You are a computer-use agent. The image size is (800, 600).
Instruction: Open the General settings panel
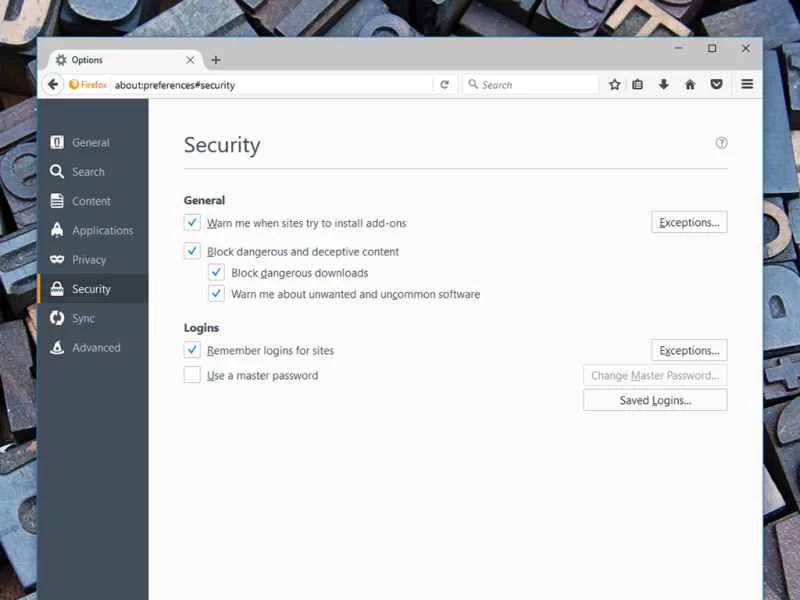pos(89,142)
